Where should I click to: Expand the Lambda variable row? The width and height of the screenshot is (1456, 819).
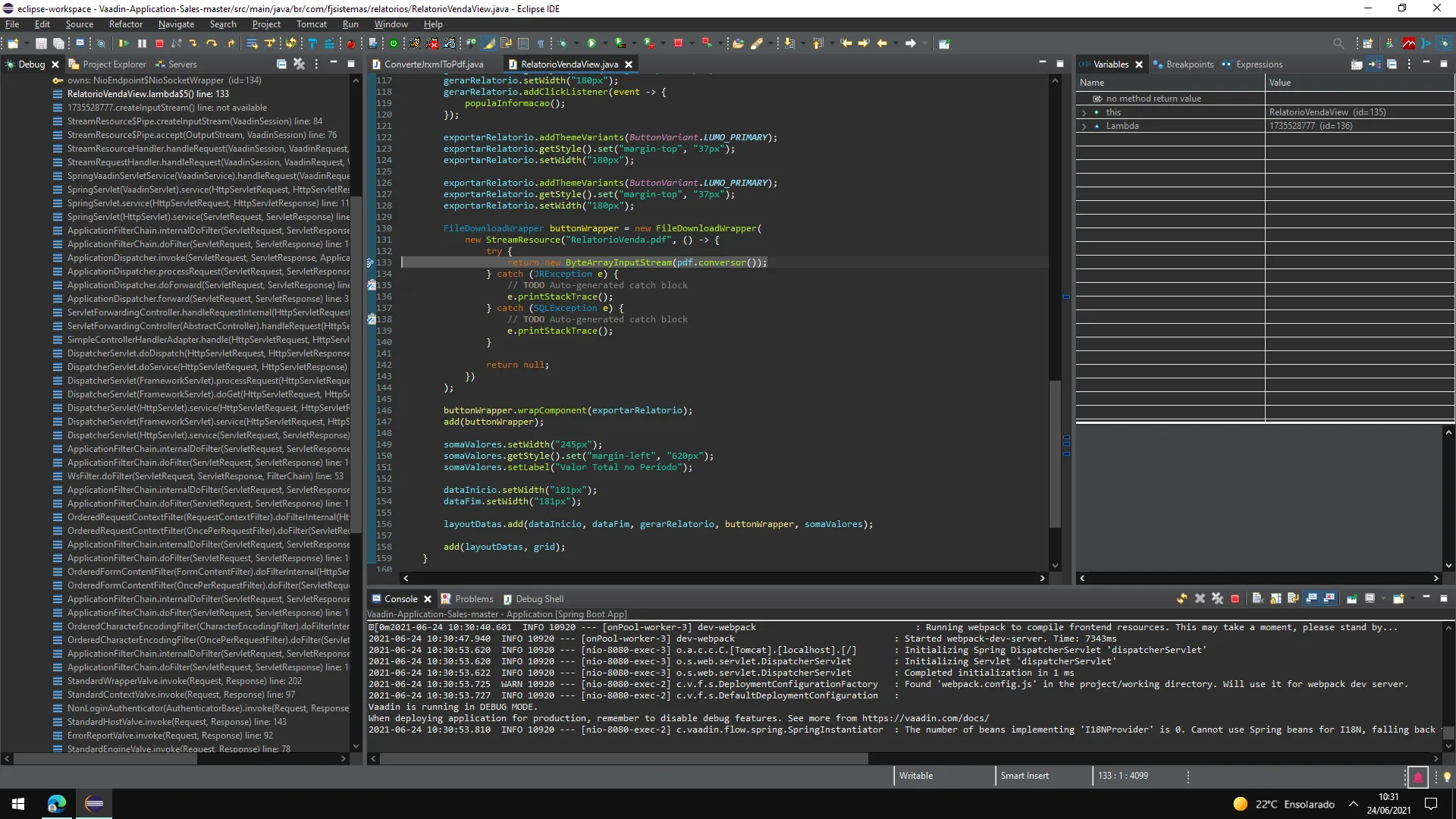point(1084,126)
